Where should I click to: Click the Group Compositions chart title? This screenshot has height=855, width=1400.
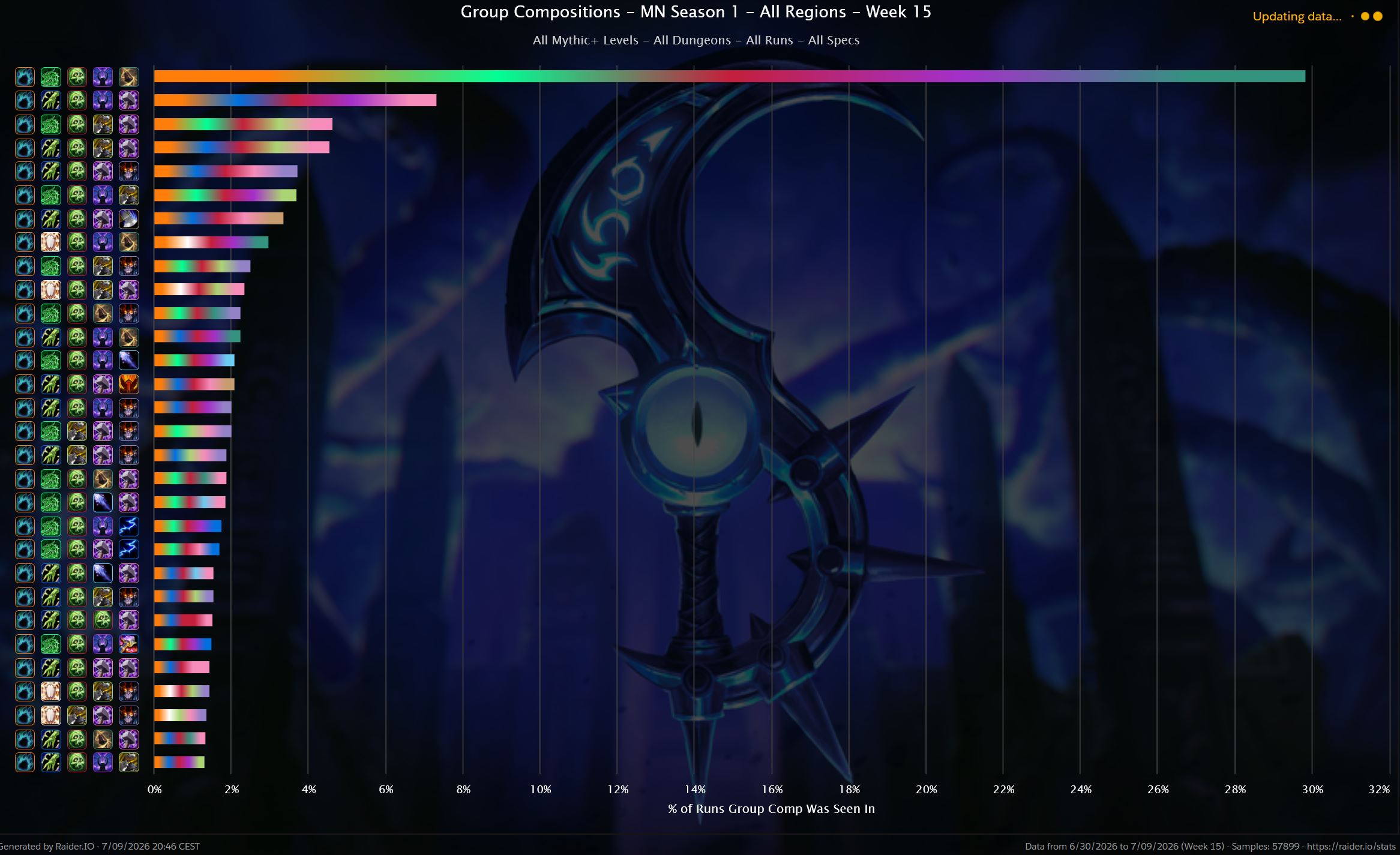(695, 12)
